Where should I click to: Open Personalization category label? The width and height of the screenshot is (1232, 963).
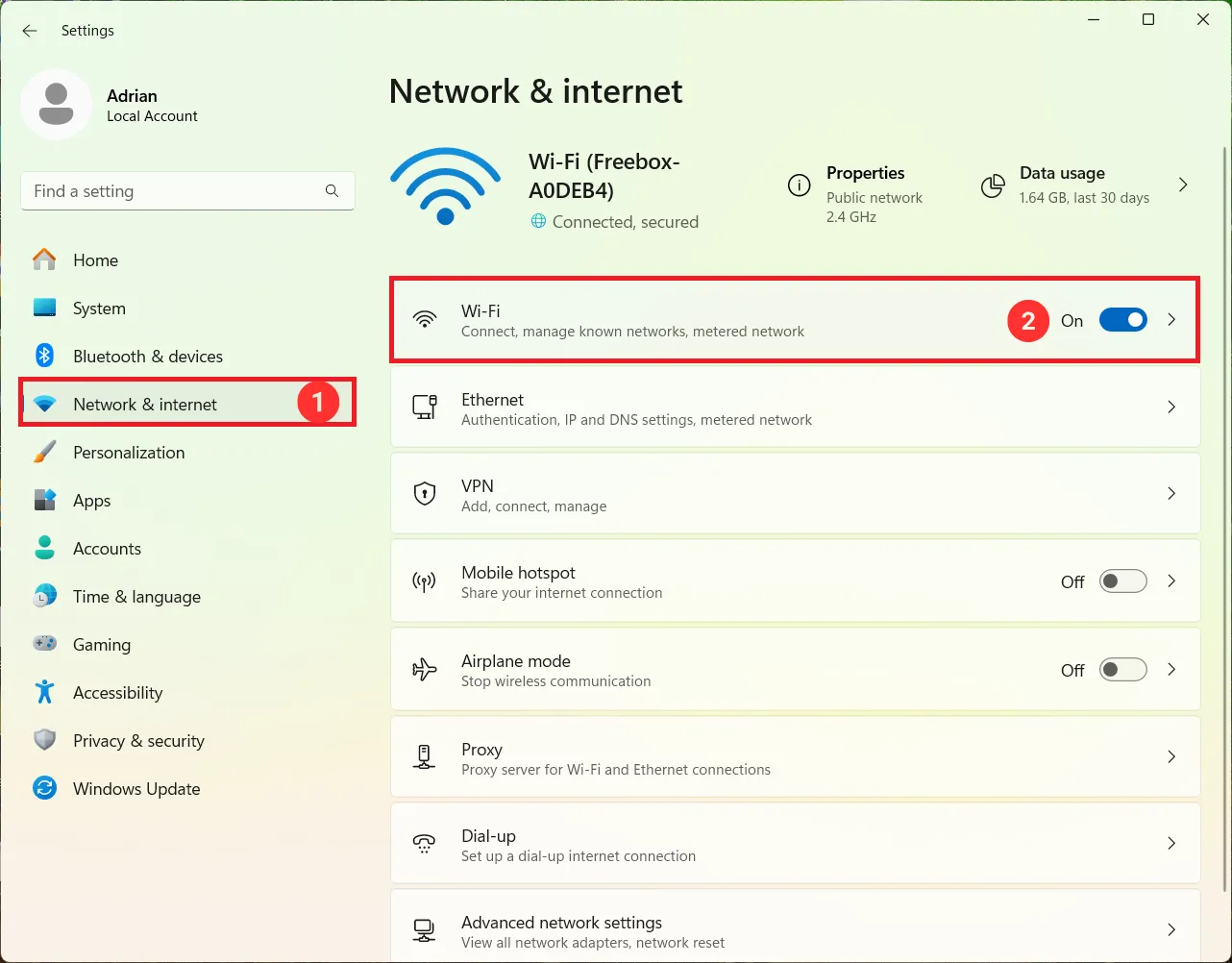(129, 453)
